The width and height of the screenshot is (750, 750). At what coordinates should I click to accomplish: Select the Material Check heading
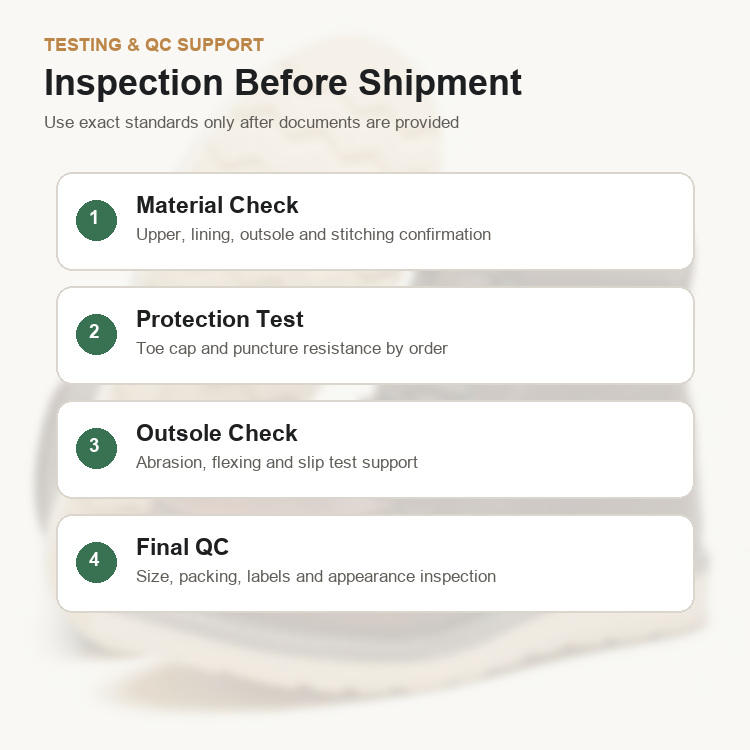pos(217,205)
